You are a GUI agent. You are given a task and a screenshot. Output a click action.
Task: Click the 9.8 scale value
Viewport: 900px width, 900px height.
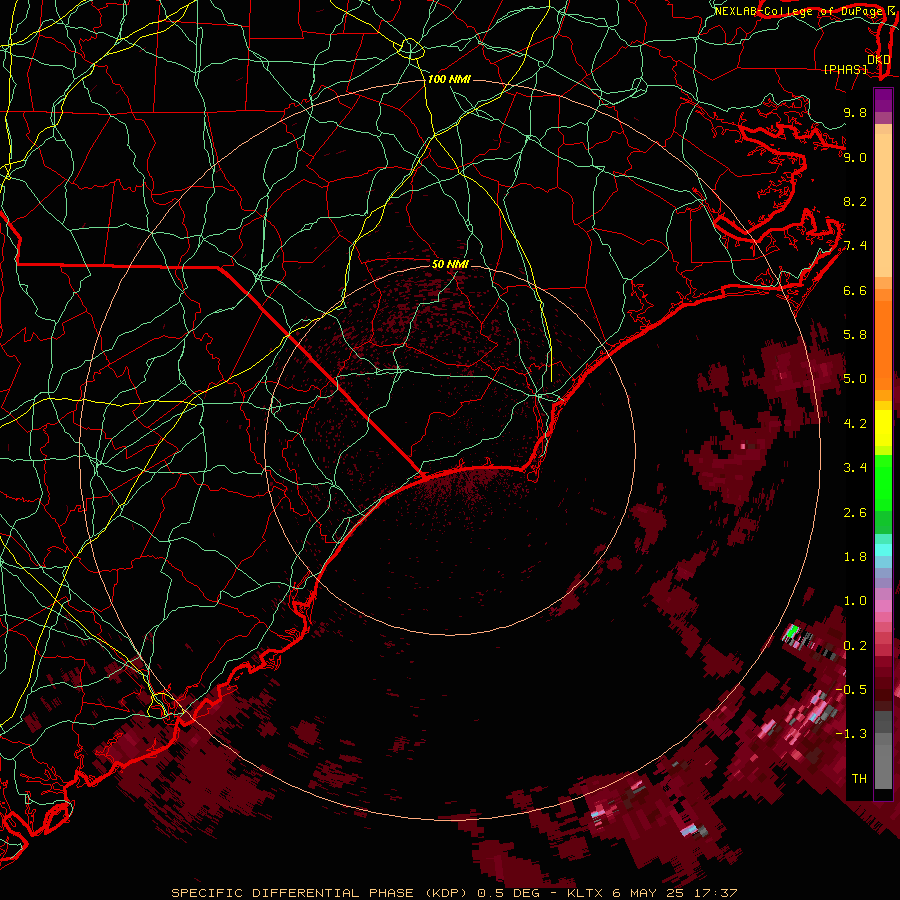[855, 112]
